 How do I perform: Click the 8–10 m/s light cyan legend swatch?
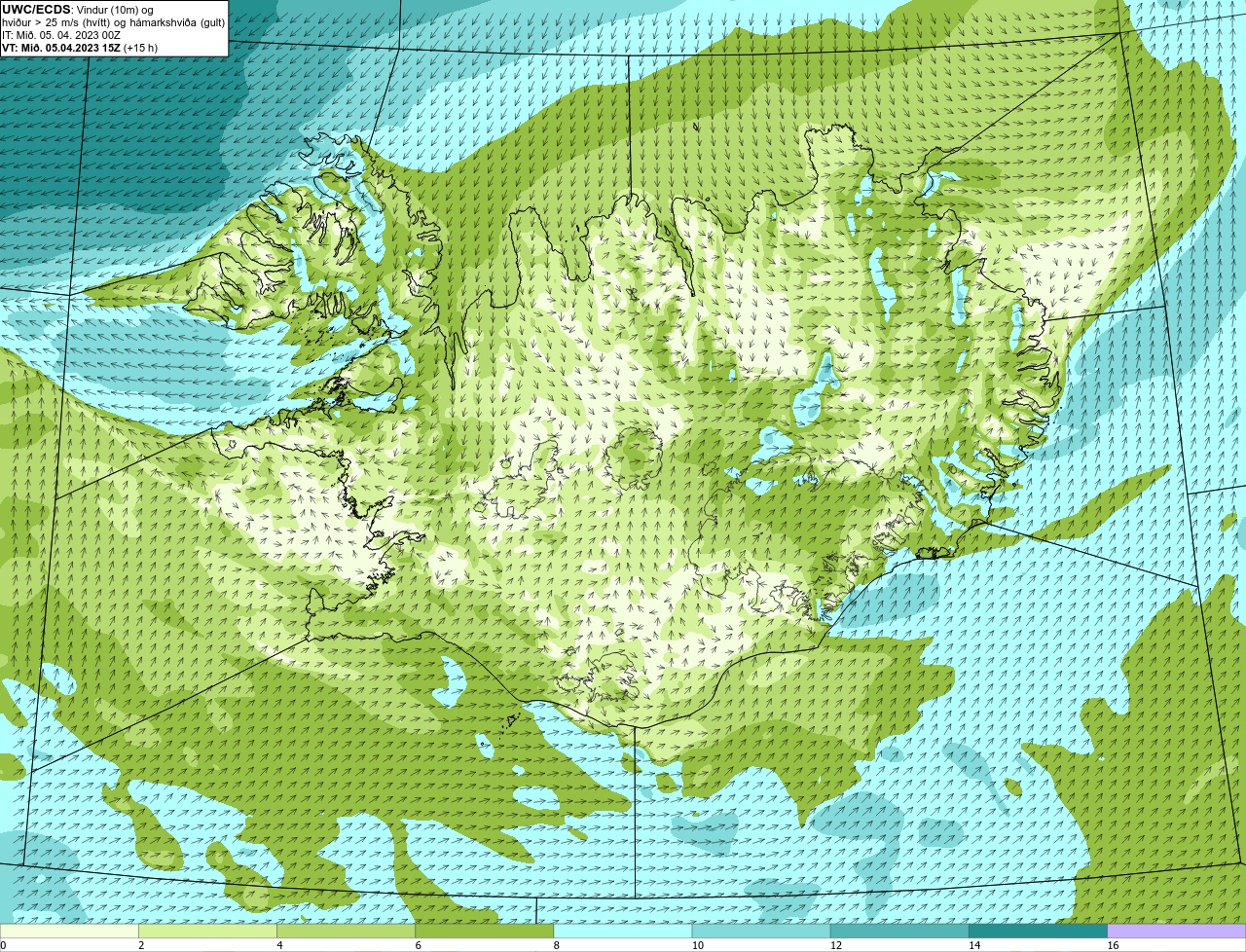coord(623,932)
